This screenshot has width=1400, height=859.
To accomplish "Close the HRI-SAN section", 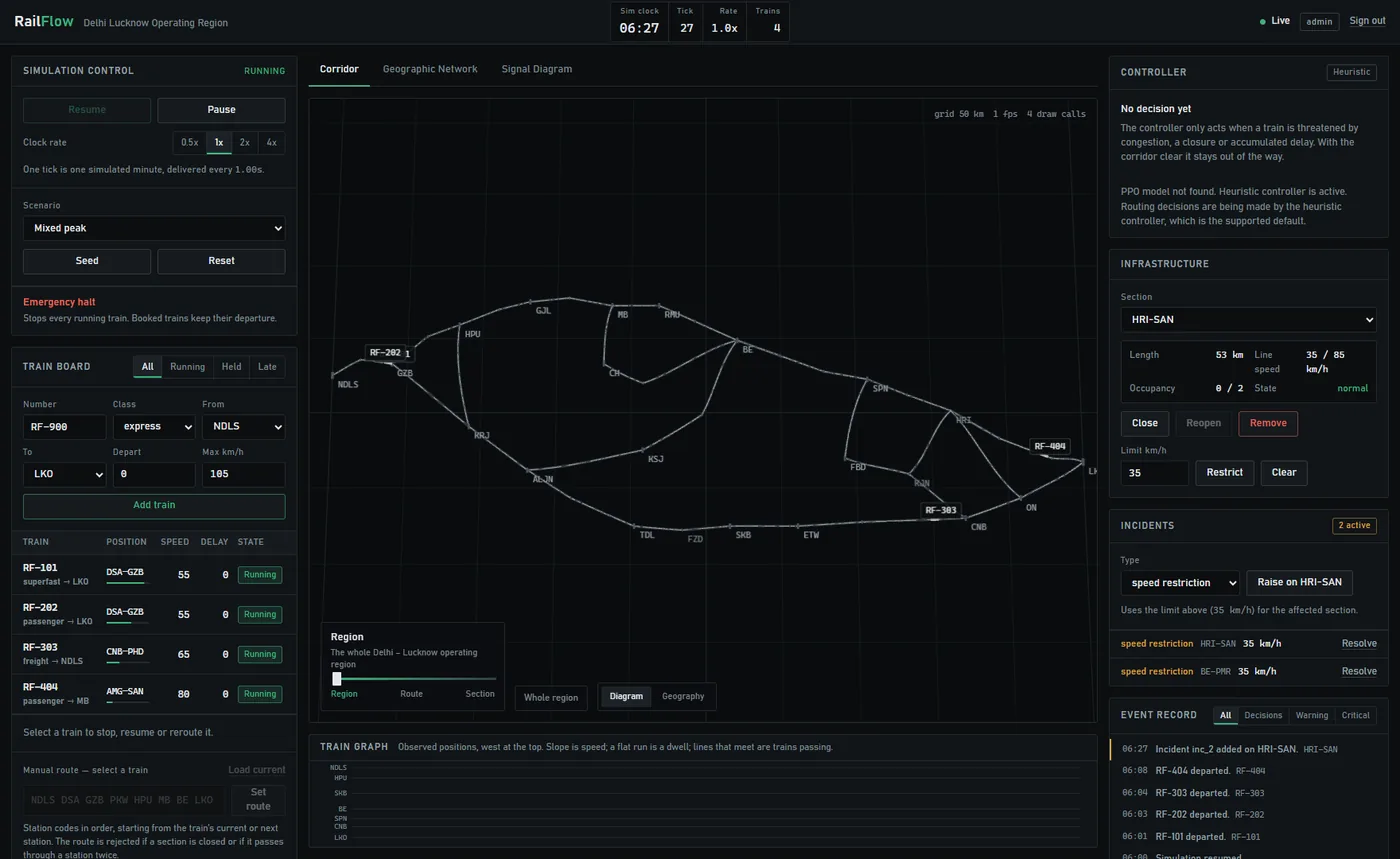I will tap(1145, 423).
